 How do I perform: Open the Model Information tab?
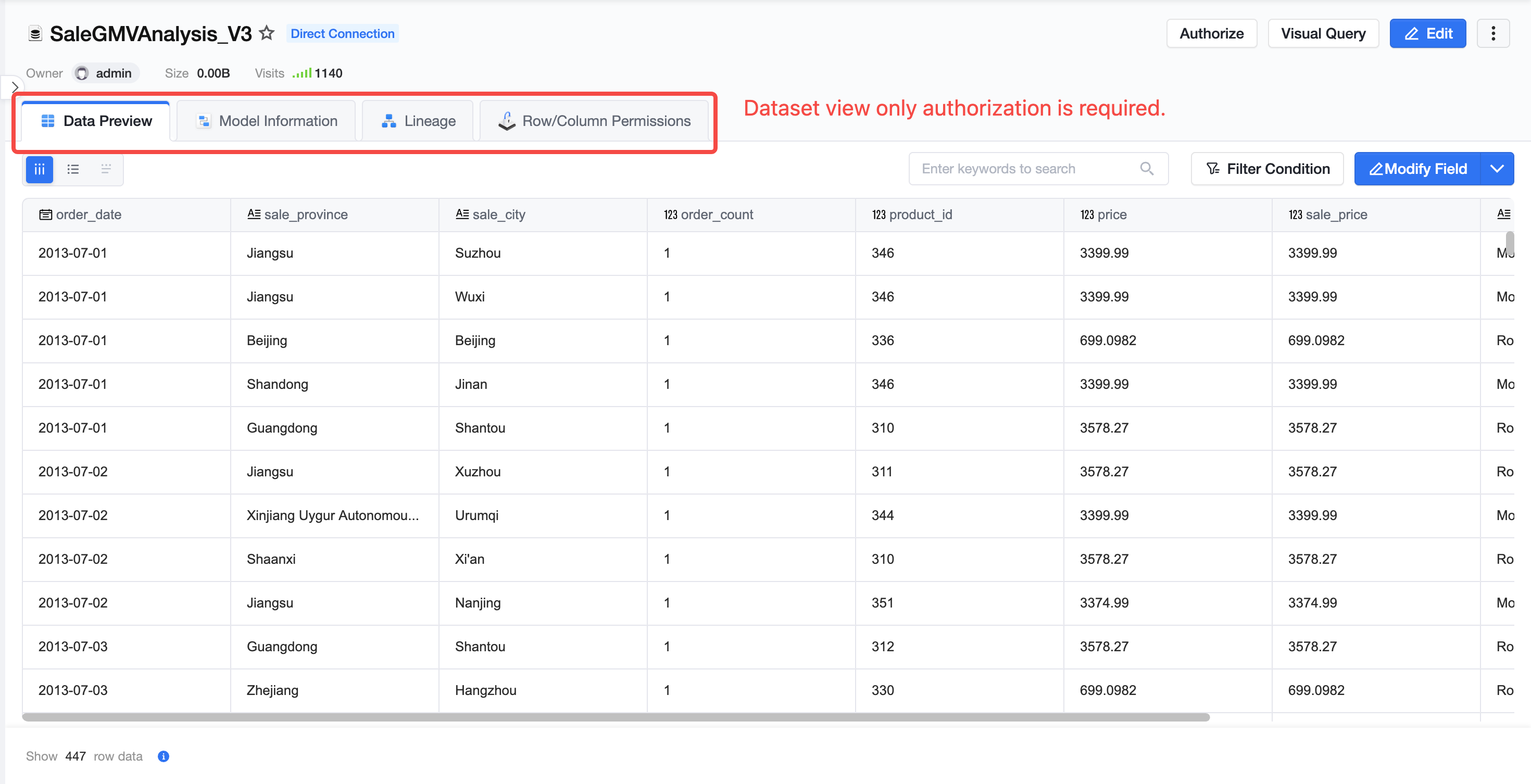pos(266,121)
